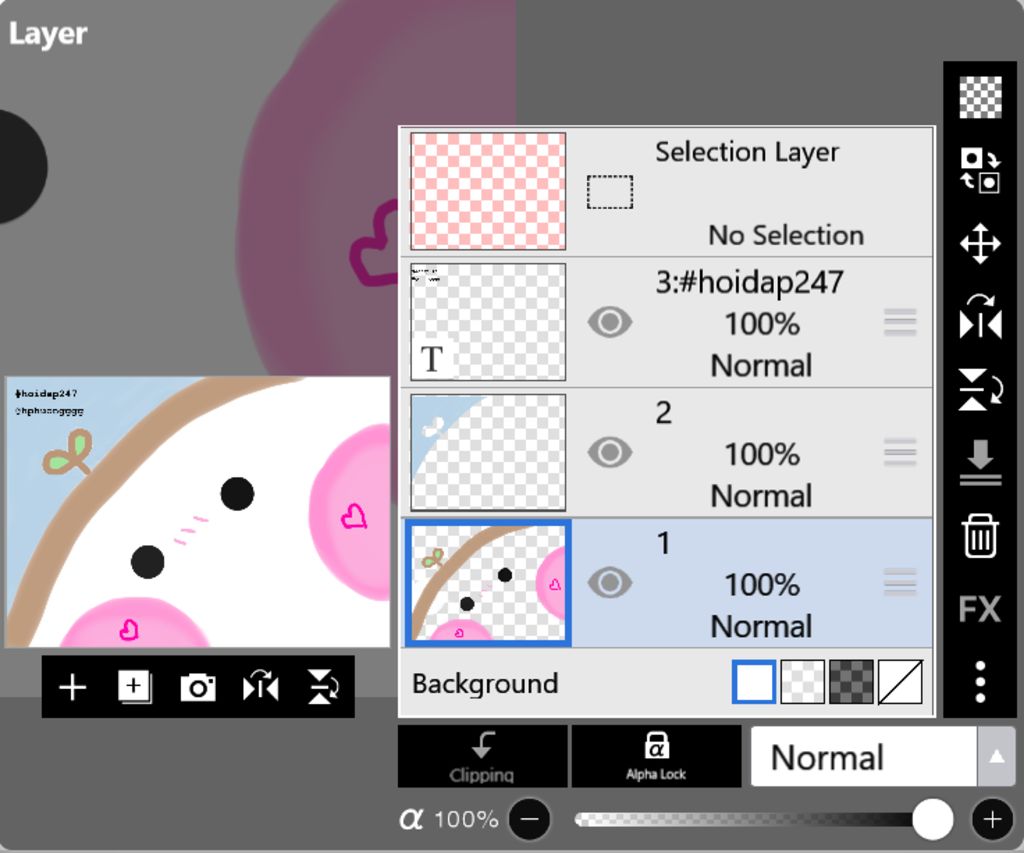Screen dimensions: 1024x853
Task: Delete the layer with trash icon
Action: [x=980, y=536]
